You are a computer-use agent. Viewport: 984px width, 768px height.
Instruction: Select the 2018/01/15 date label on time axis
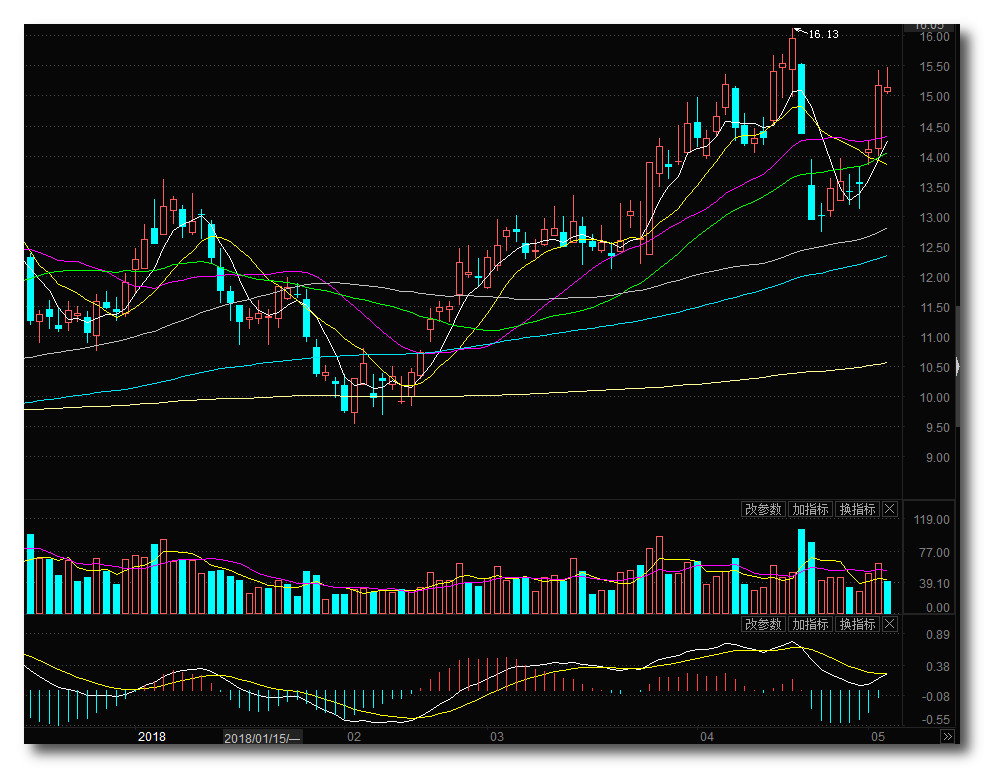262,738
